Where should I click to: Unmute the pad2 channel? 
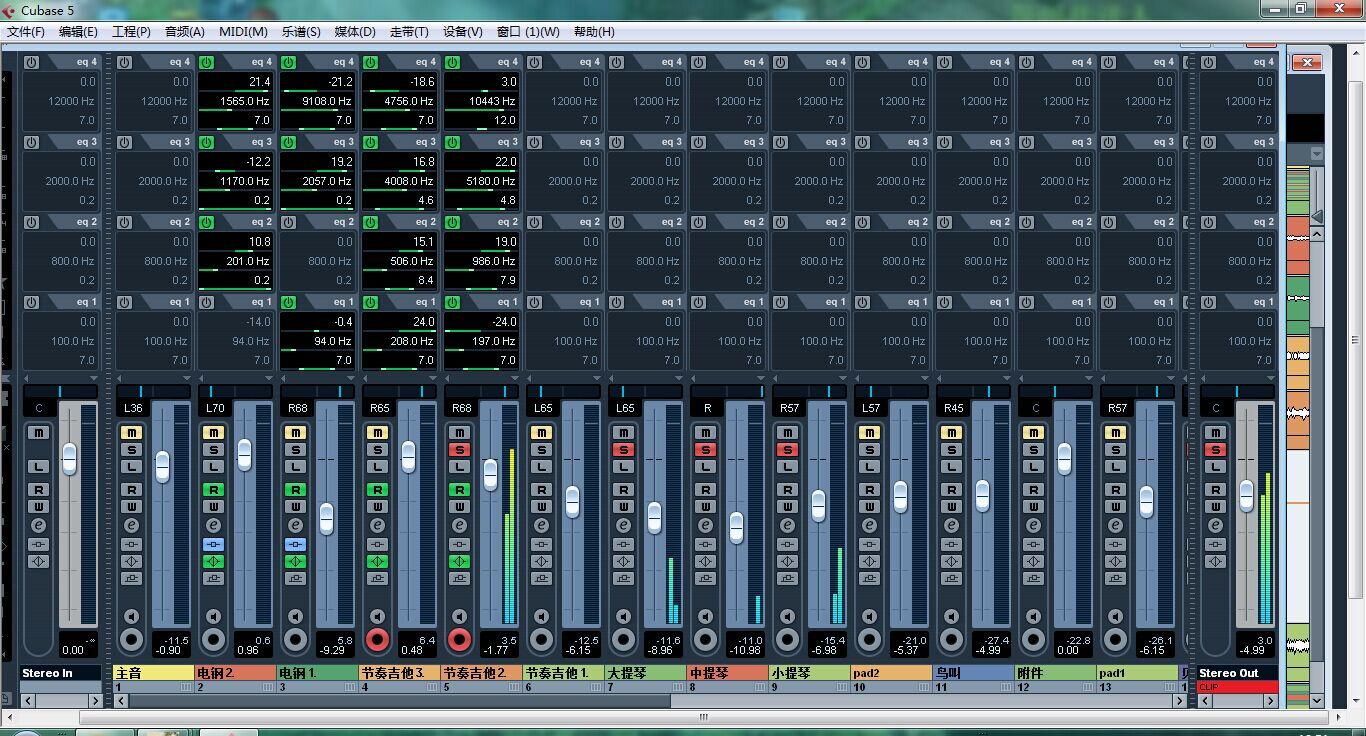click(x=869, y=433)
